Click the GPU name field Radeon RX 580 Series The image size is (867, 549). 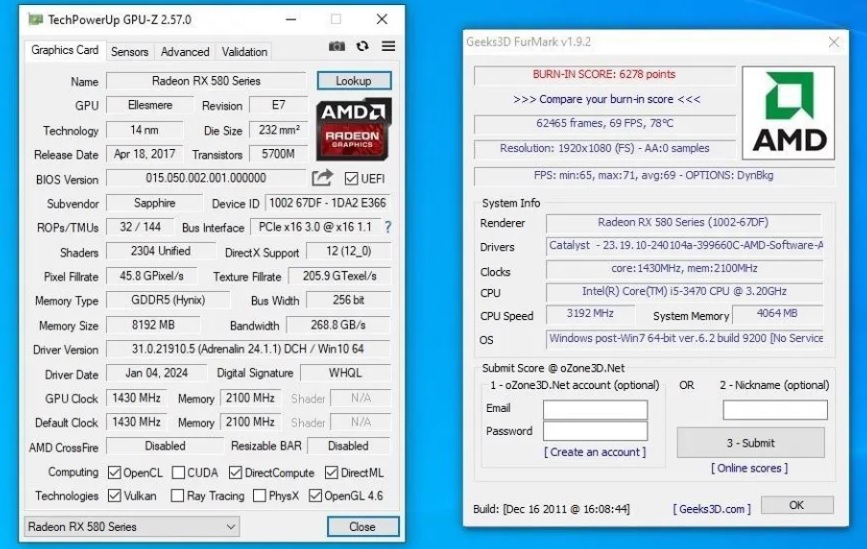206,81
